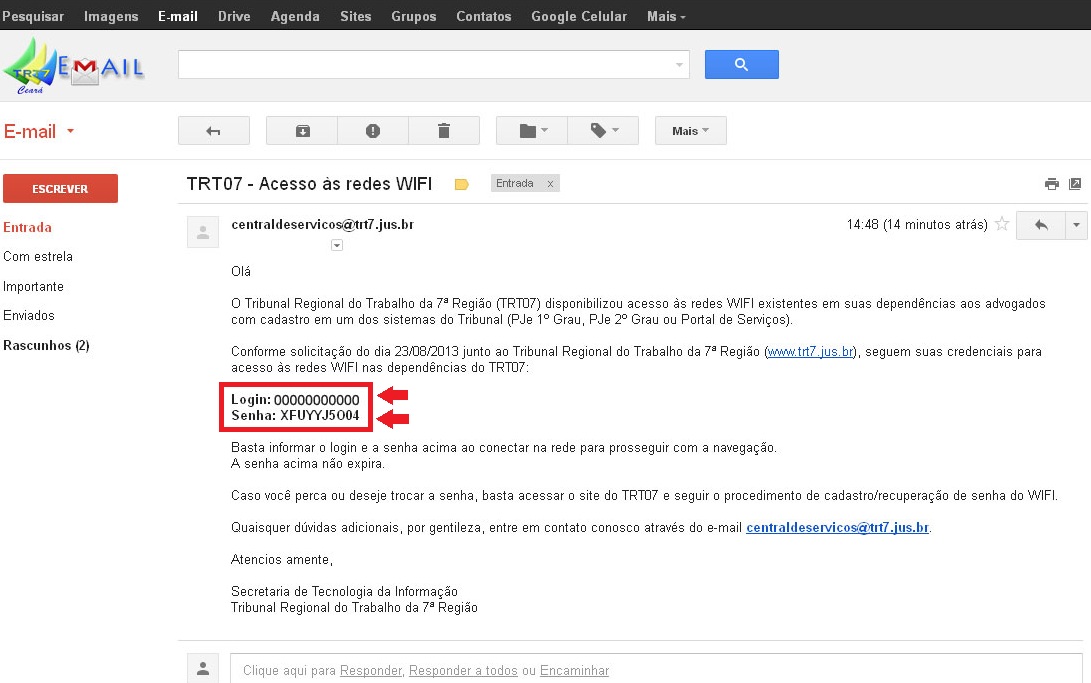Open the Entrada inbox folder
This screenshot has width=1091, height=683.
[27, 227]
